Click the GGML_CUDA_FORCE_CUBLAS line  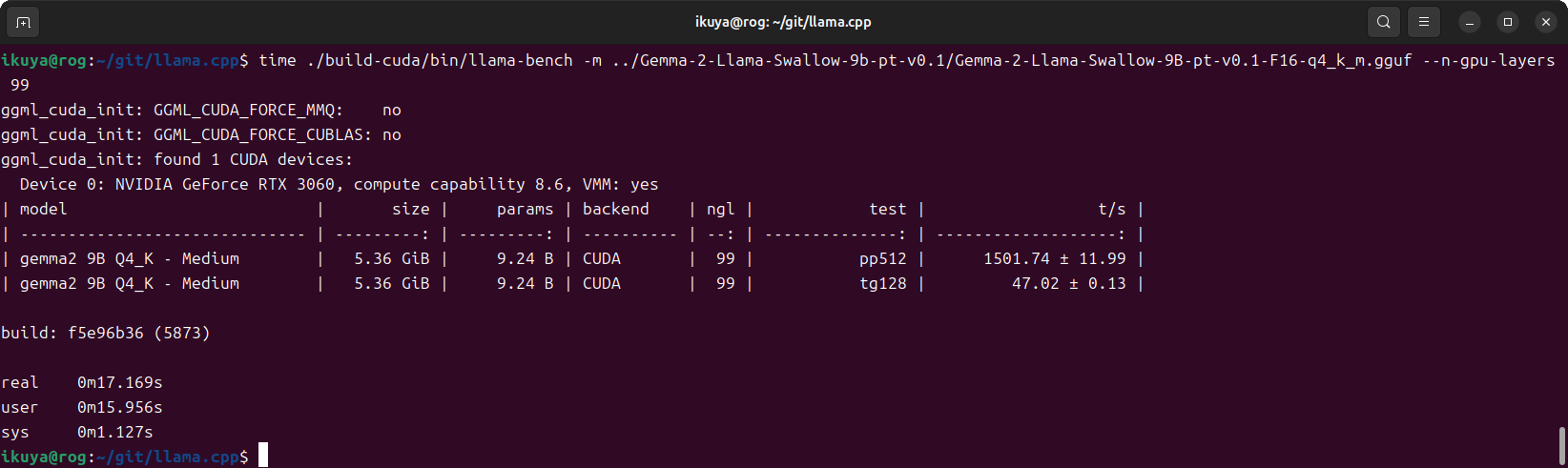point(200,134)
